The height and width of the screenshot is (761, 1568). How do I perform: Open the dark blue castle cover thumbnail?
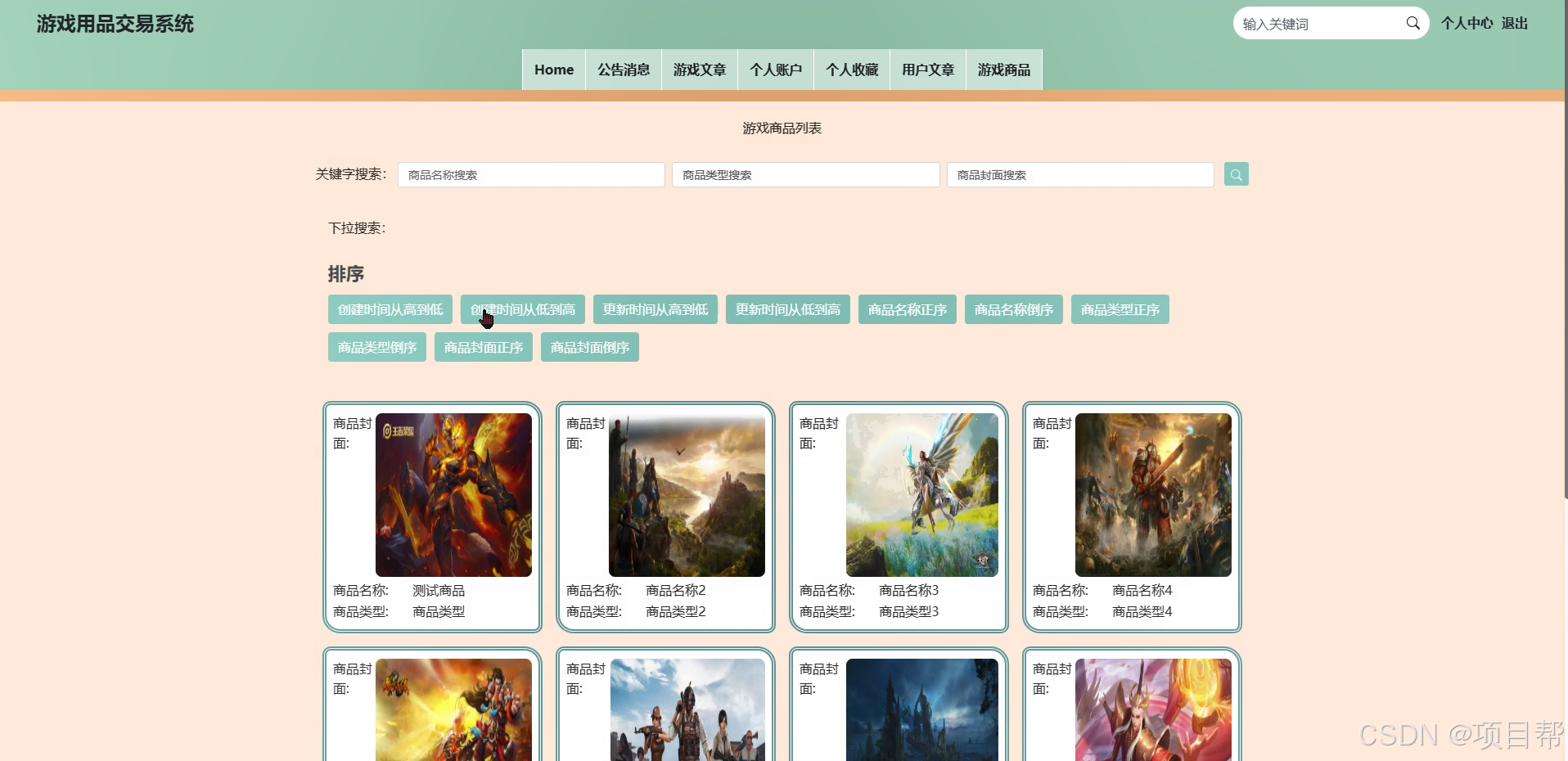(922, 709)
